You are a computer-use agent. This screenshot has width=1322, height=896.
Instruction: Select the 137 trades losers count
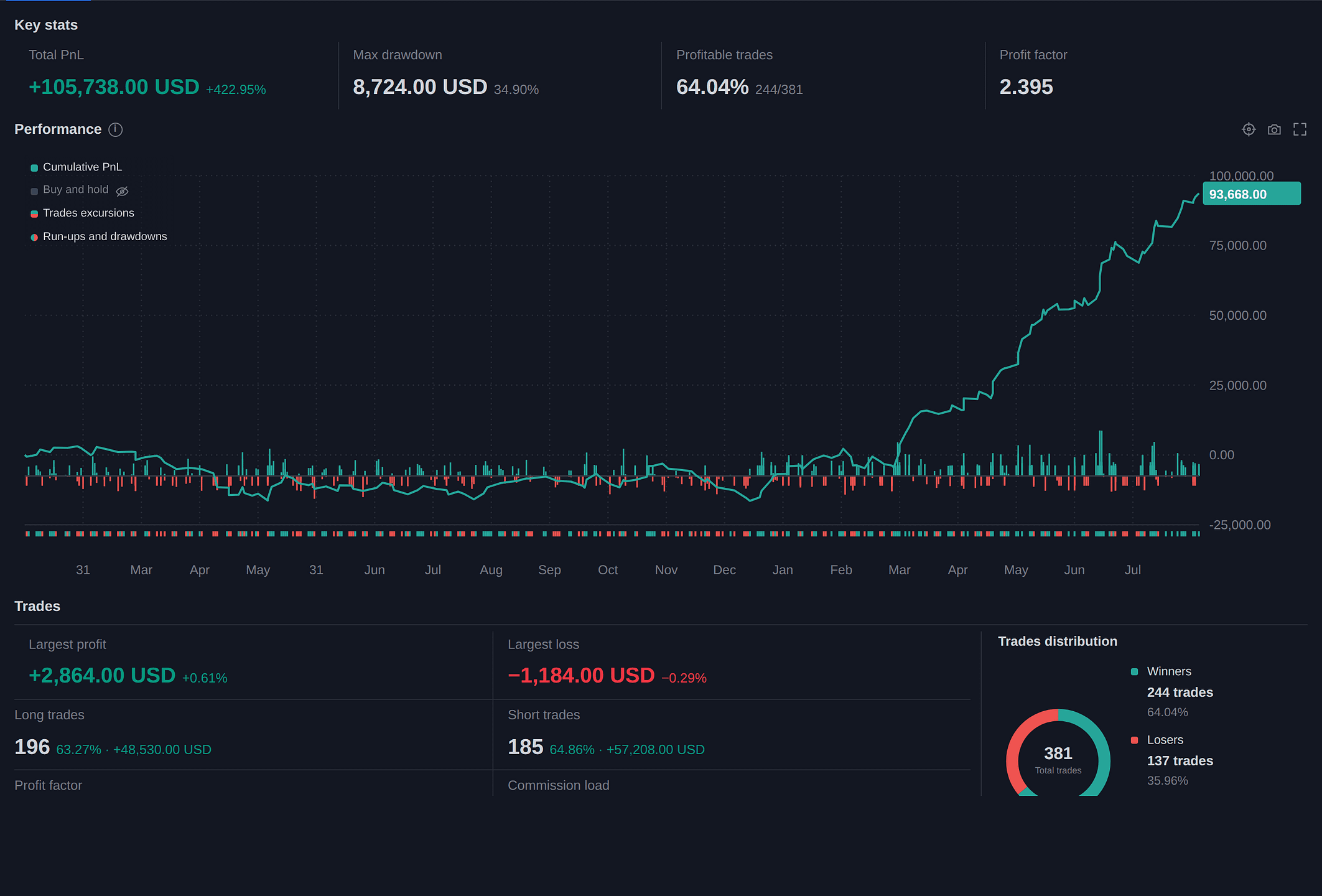1180,761
